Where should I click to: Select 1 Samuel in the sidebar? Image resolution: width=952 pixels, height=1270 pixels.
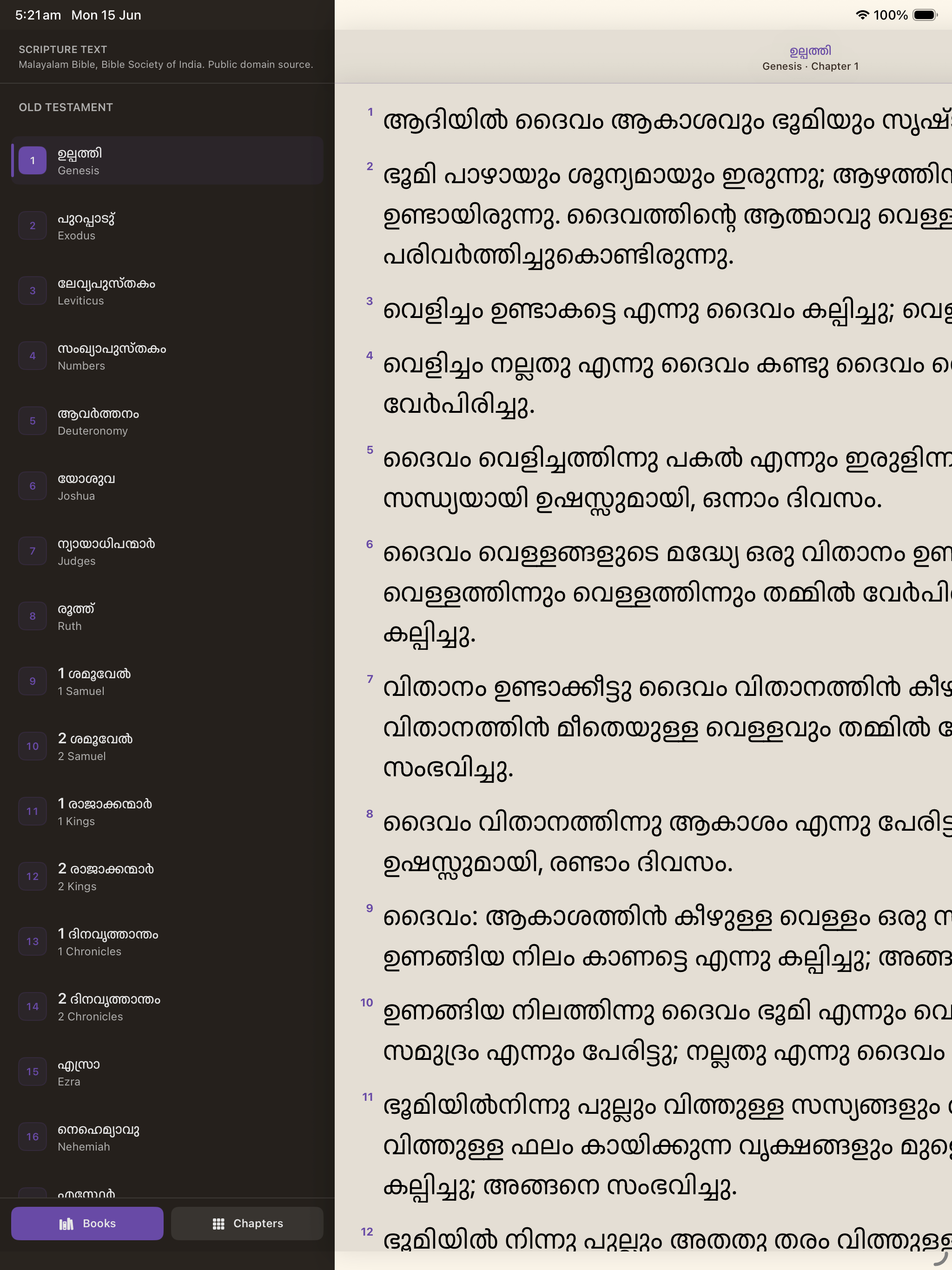(x=167, y=681)
